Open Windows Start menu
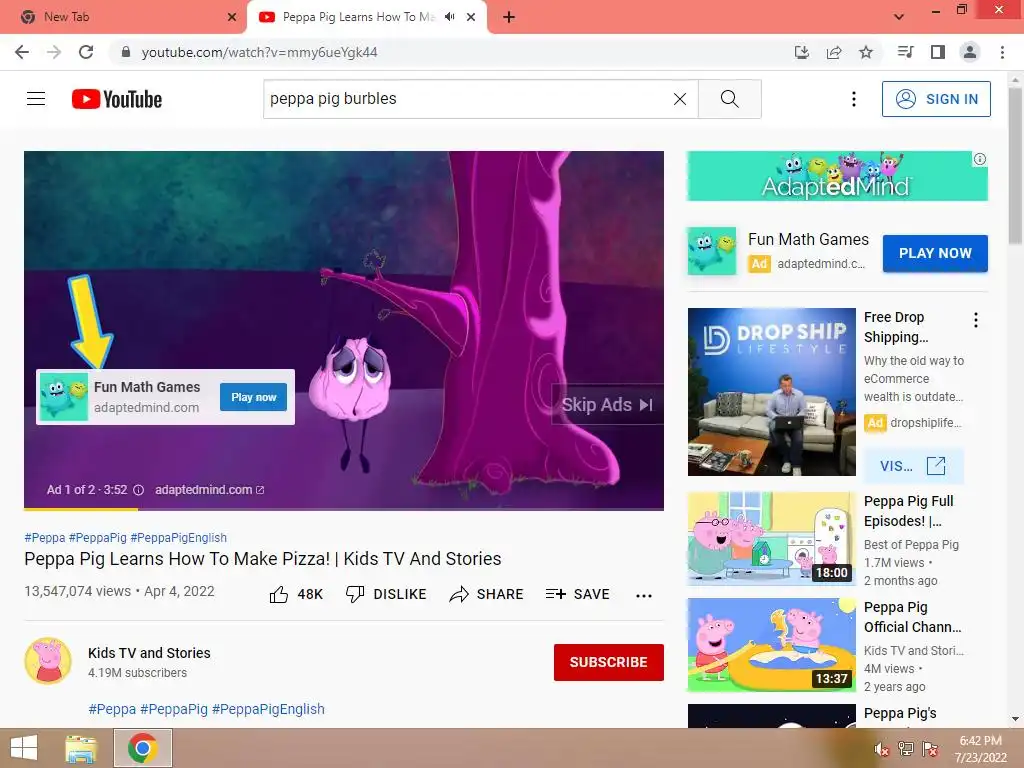 pos(24,748)
